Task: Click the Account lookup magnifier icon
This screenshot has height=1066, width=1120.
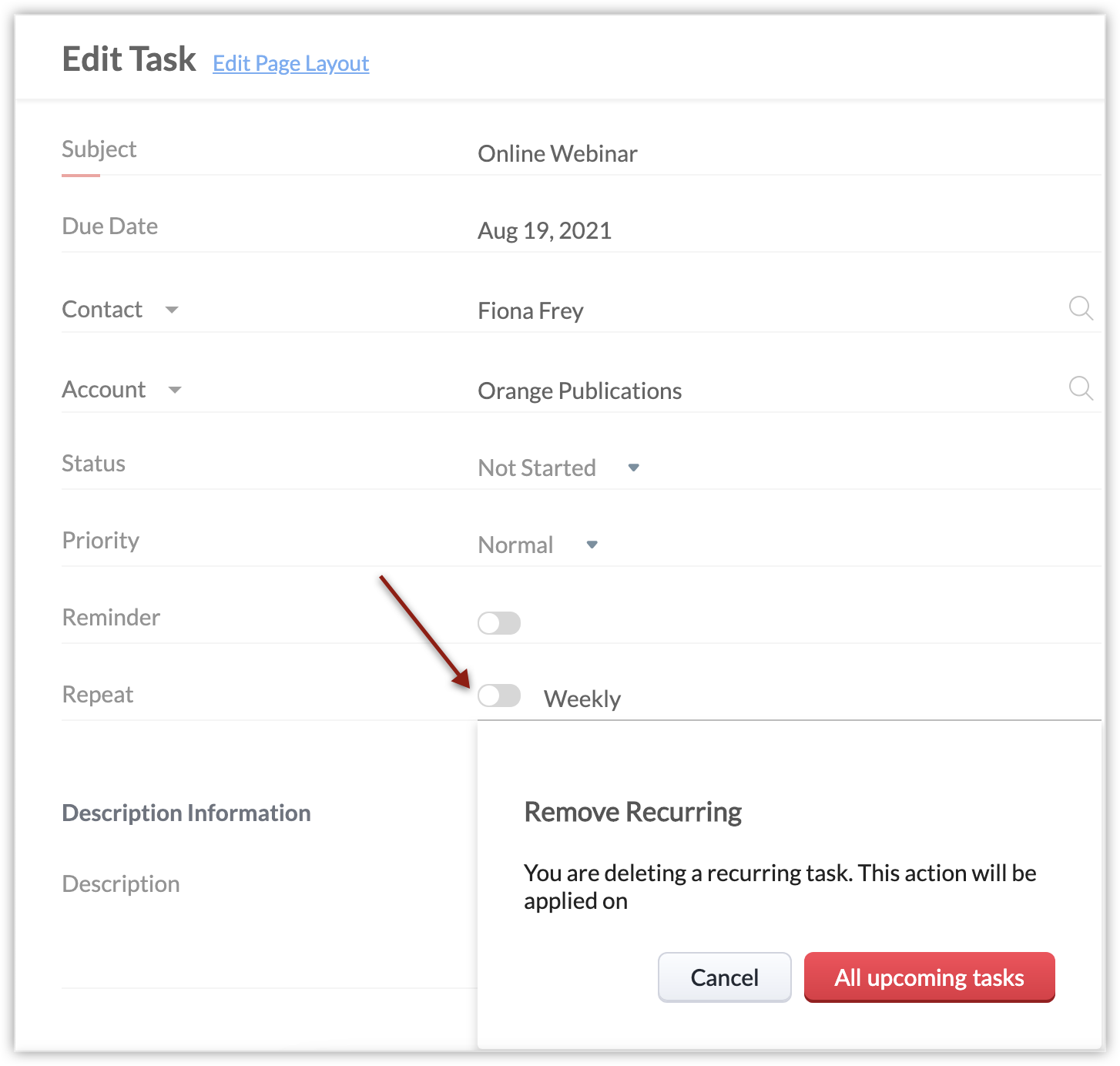Action: pyautogui.click(x=1081, y=388)
